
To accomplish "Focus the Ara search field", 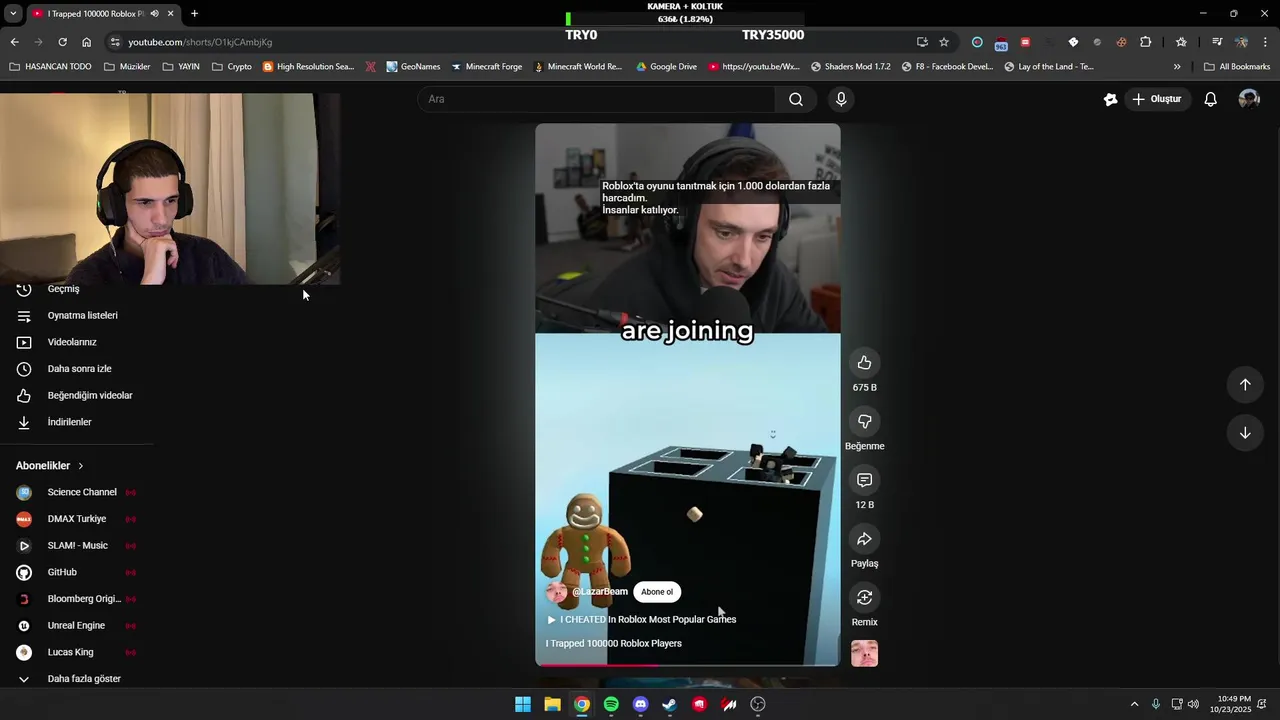I will tap(598, 99).
